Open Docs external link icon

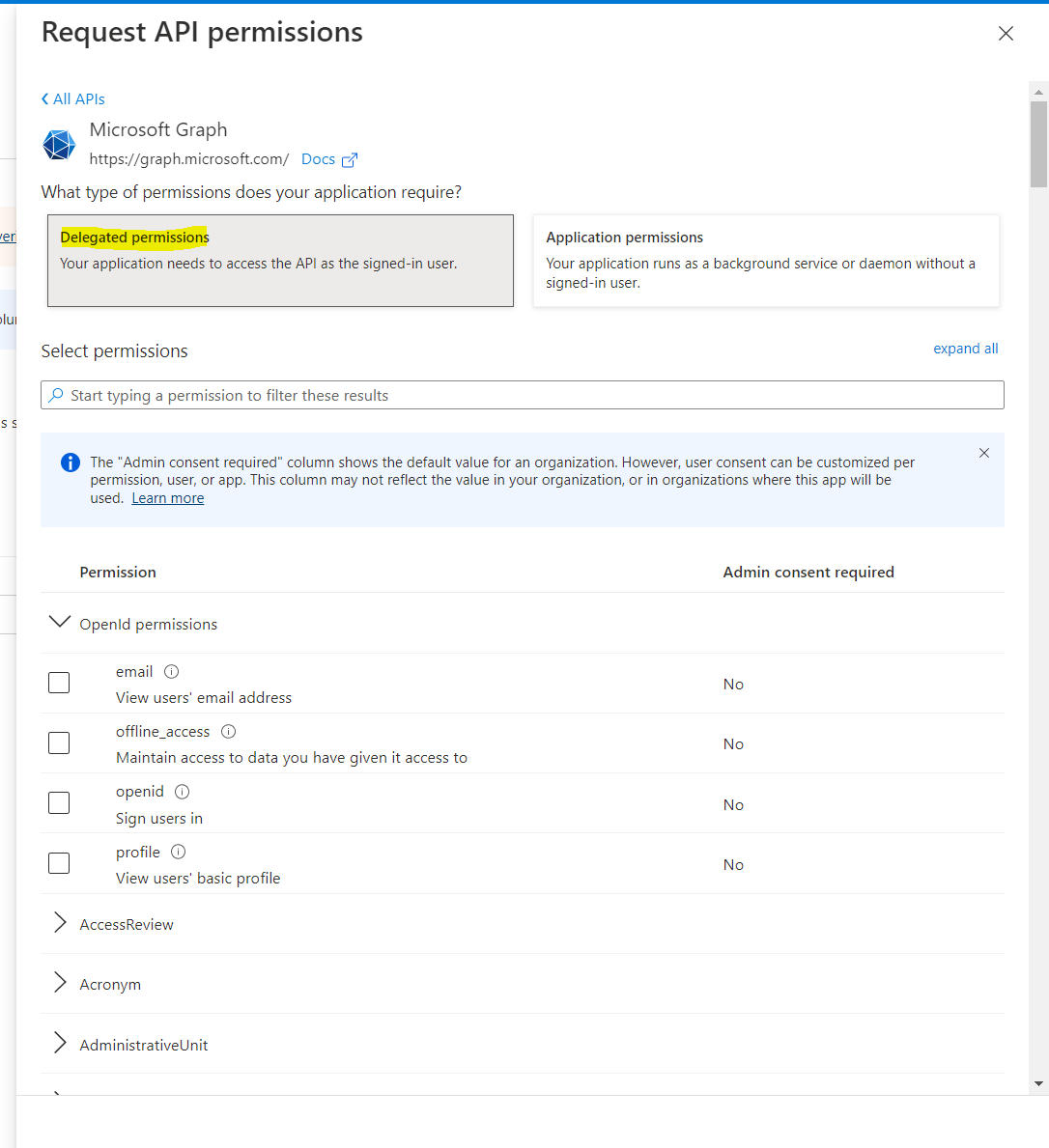point(350,160)
